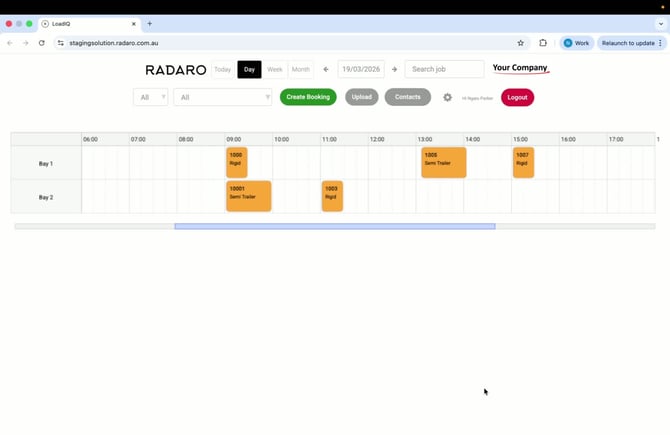This screenshot has width=670, height=435.
Task: Close the LoadIQ browser tab
Action: 134,23
